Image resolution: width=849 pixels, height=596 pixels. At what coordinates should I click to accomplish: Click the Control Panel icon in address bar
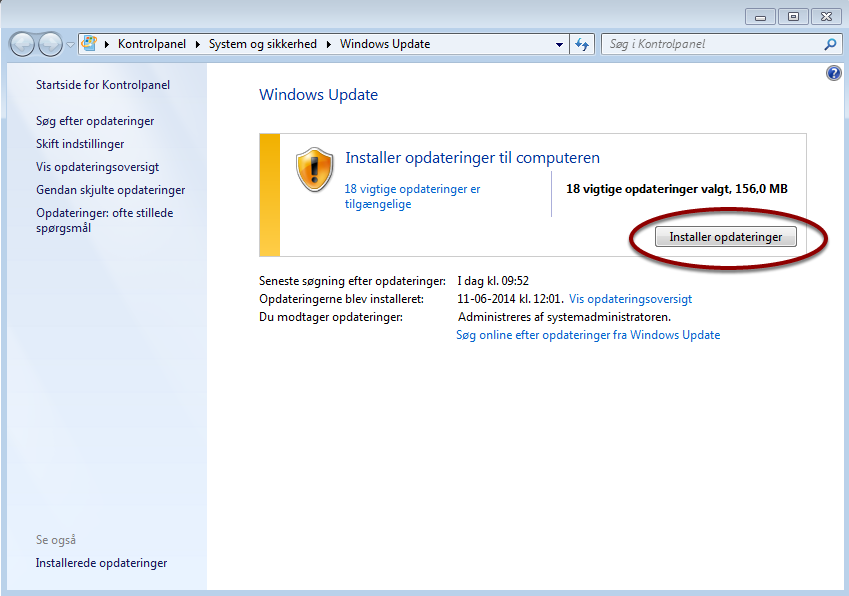click(x=89, y=43)
